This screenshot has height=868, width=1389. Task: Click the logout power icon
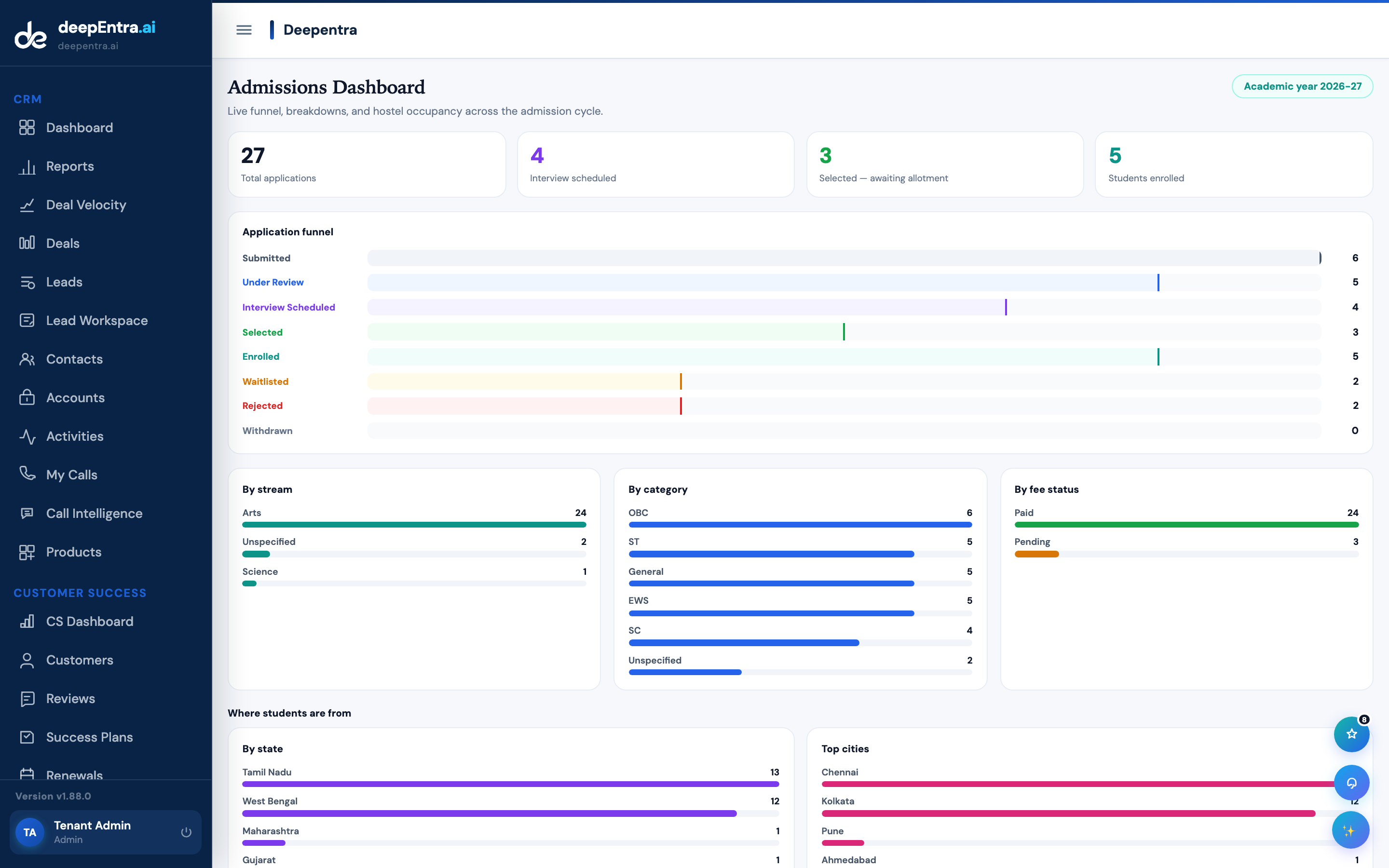click(x=186, y=832)
